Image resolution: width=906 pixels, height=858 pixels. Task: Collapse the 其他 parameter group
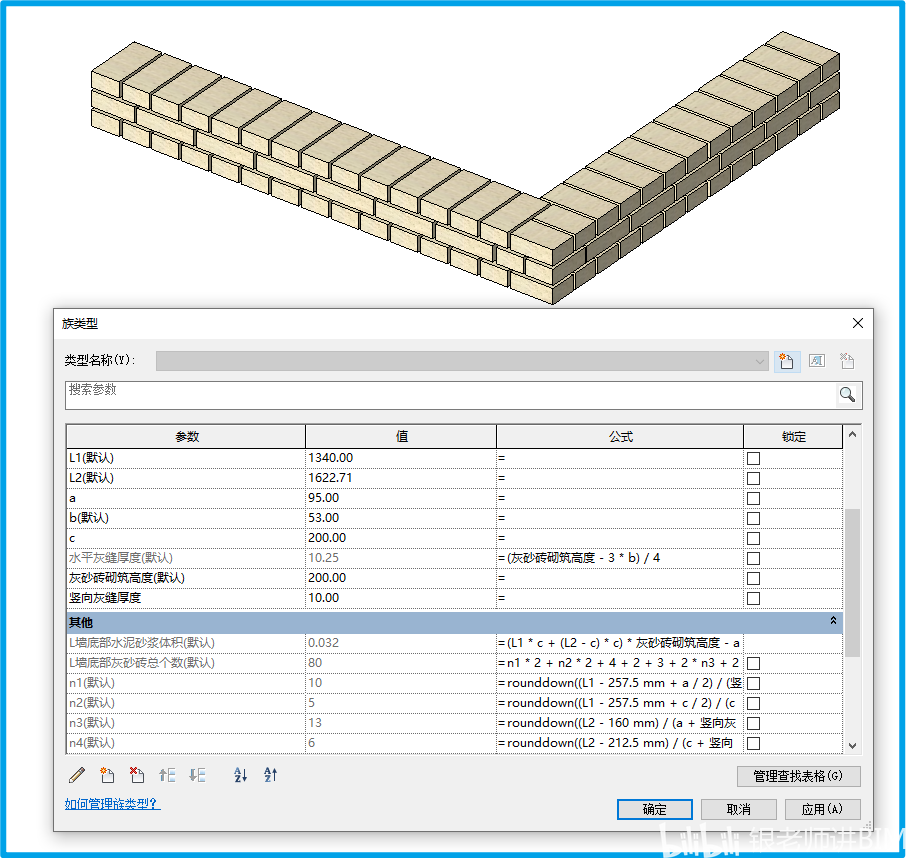click(833, 621)
